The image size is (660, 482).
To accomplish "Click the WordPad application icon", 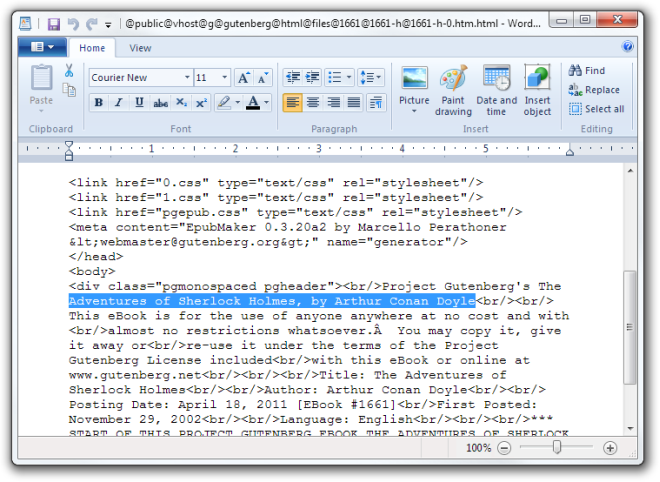I will (25, 24).
